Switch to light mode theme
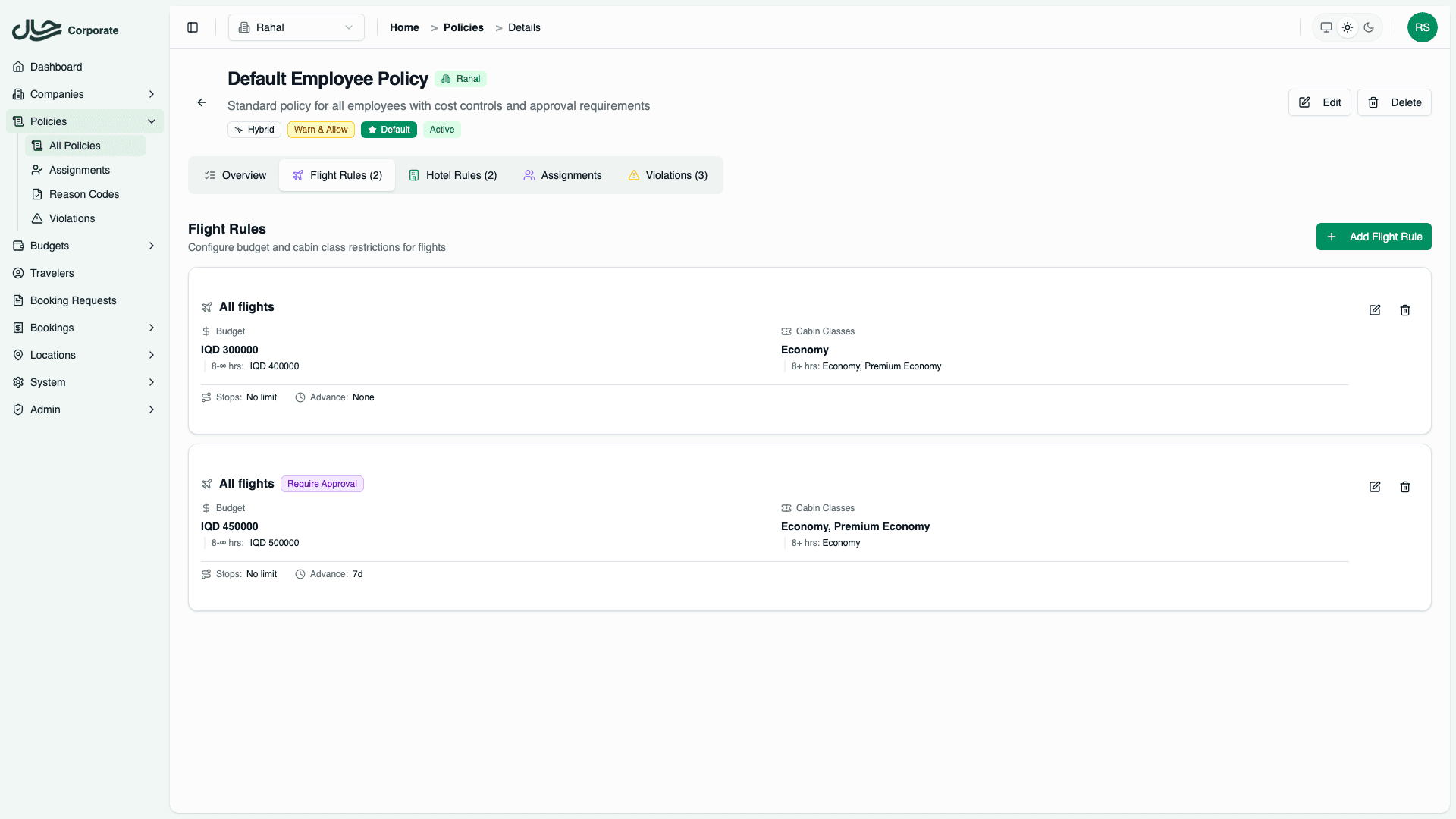1456x819 pixels. click(x=1348, y=27)
